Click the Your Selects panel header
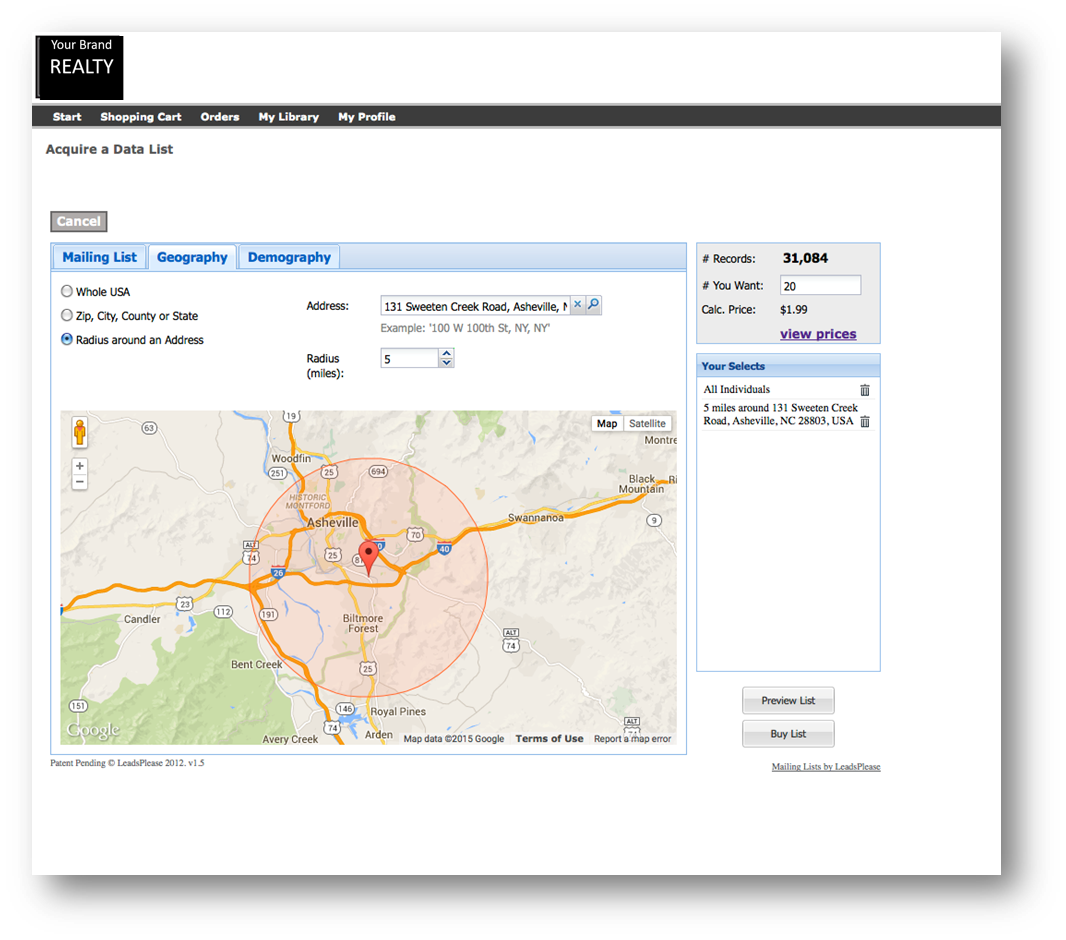 (788, 366)
